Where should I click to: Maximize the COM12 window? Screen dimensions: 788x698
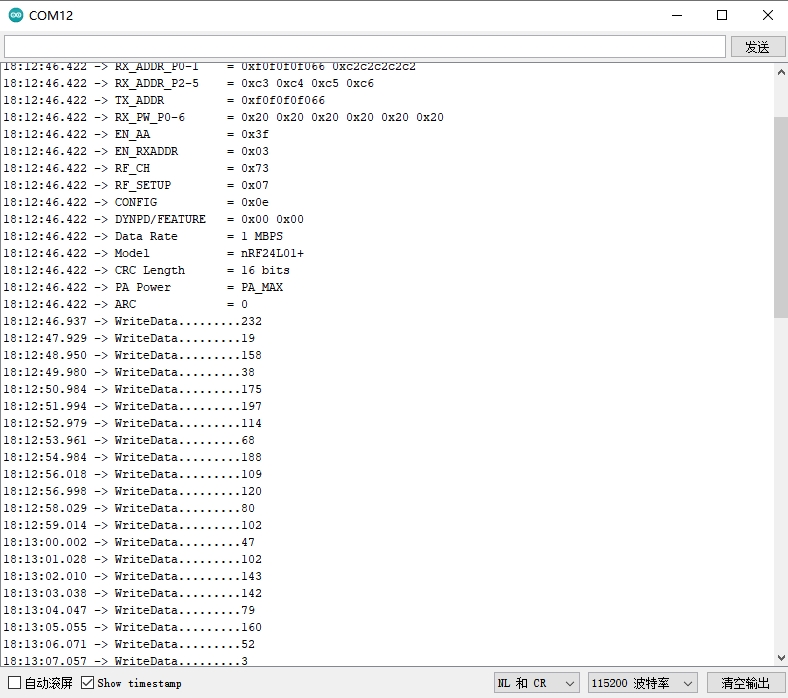point(722,15)
